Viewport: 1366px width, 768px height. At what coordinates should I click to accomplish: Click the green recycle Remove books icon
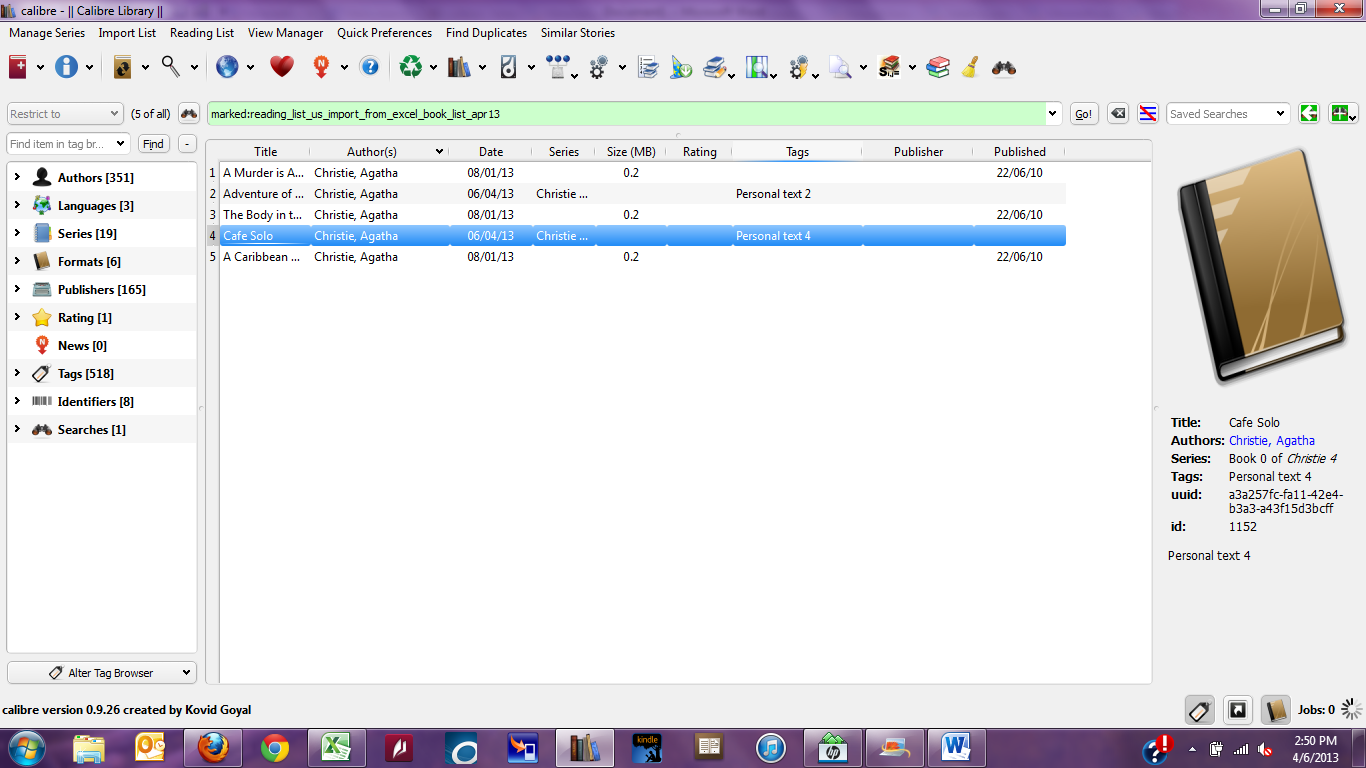point(411,67)
